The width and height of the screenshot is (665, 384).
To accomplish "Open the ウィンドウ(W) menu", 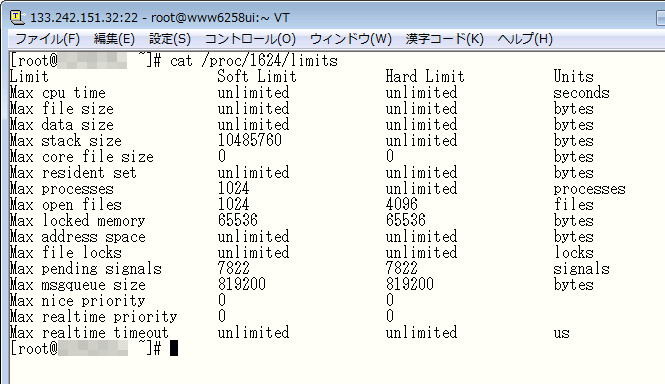I will (351, 39).
